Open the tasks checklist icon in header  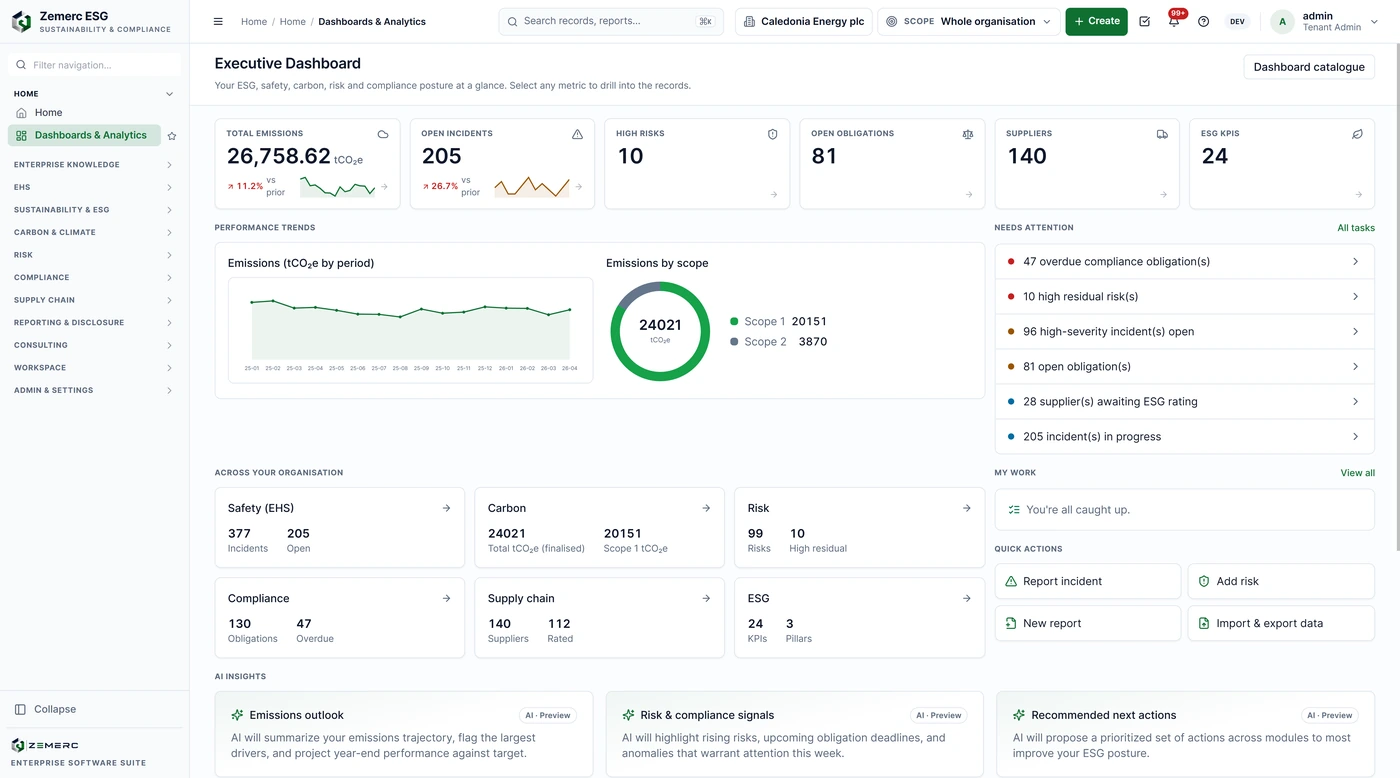1145,21
